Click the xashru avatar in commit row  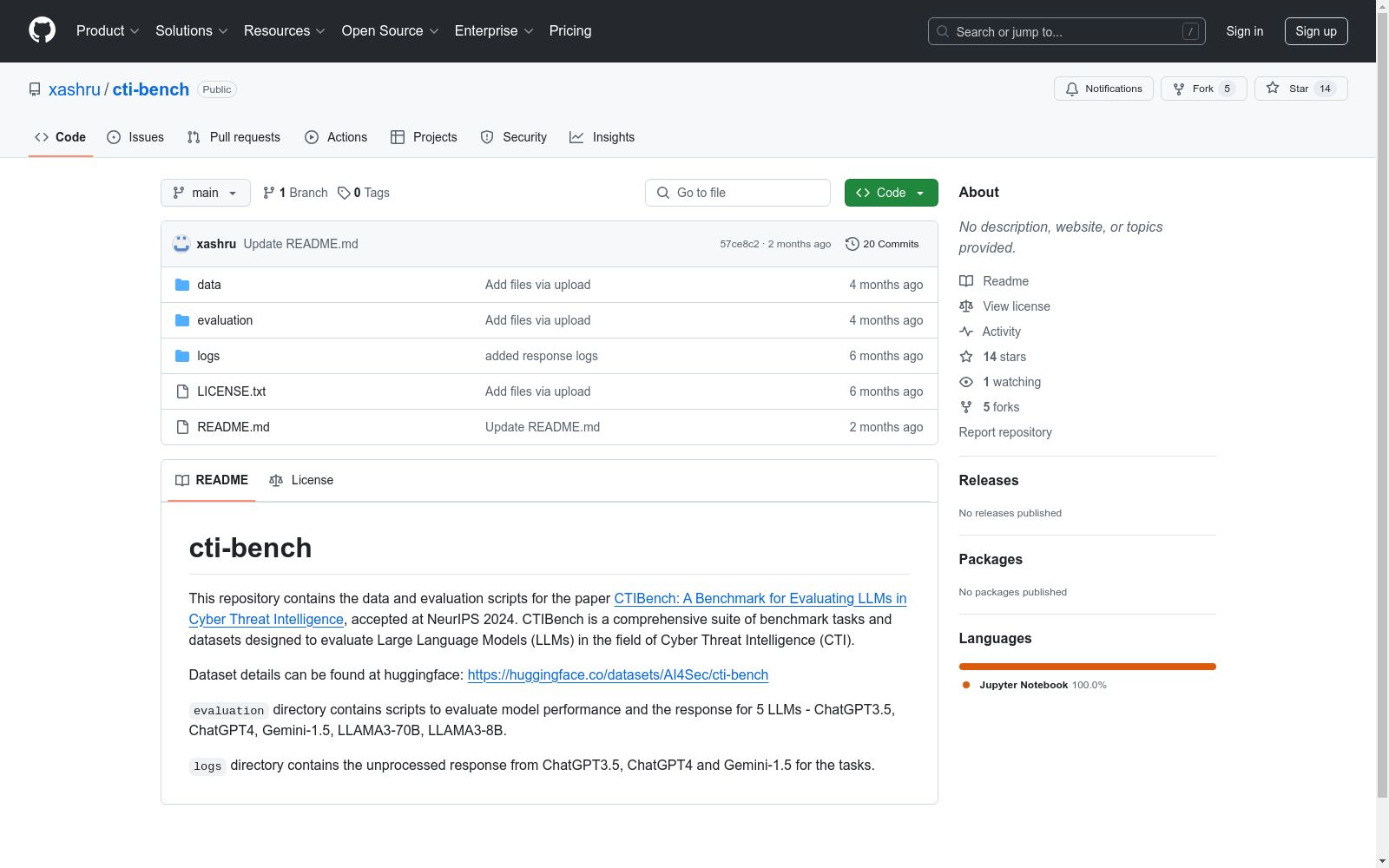[181, 244]
